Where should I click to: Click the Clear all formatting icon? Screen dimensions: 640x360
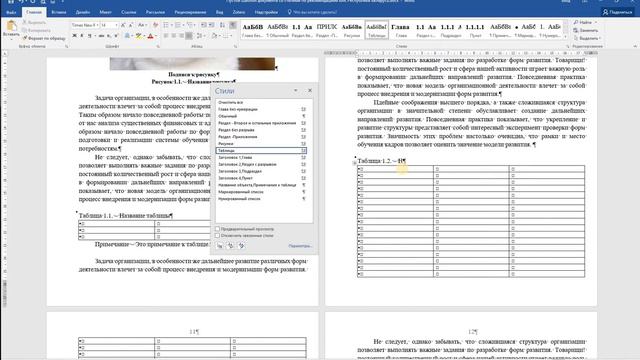pyautogui.click(x=155, y=25)
